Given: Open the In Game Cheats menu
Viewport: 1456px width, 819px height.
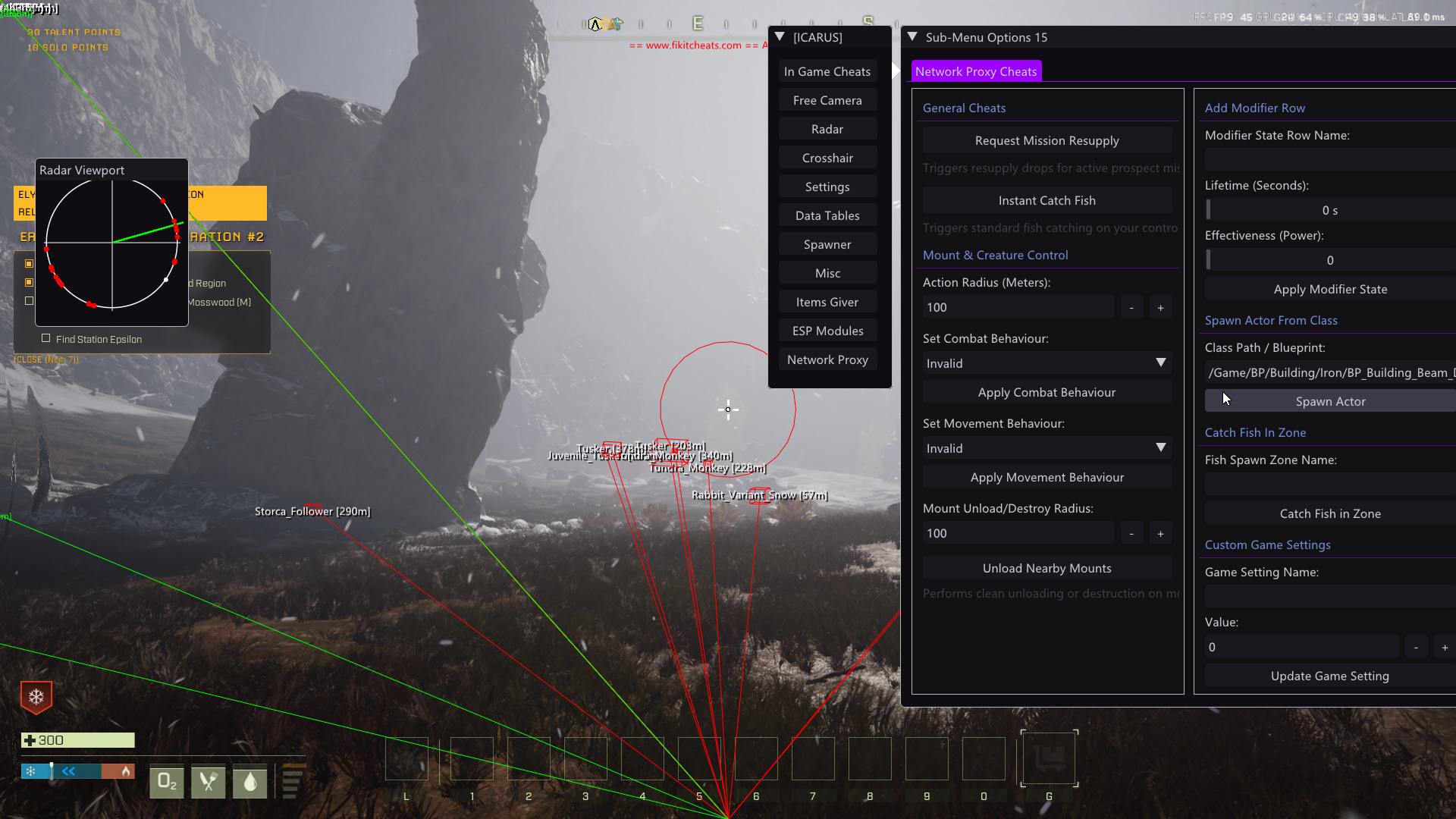Looking at the screenshot, I should click(x=827, y=71).
